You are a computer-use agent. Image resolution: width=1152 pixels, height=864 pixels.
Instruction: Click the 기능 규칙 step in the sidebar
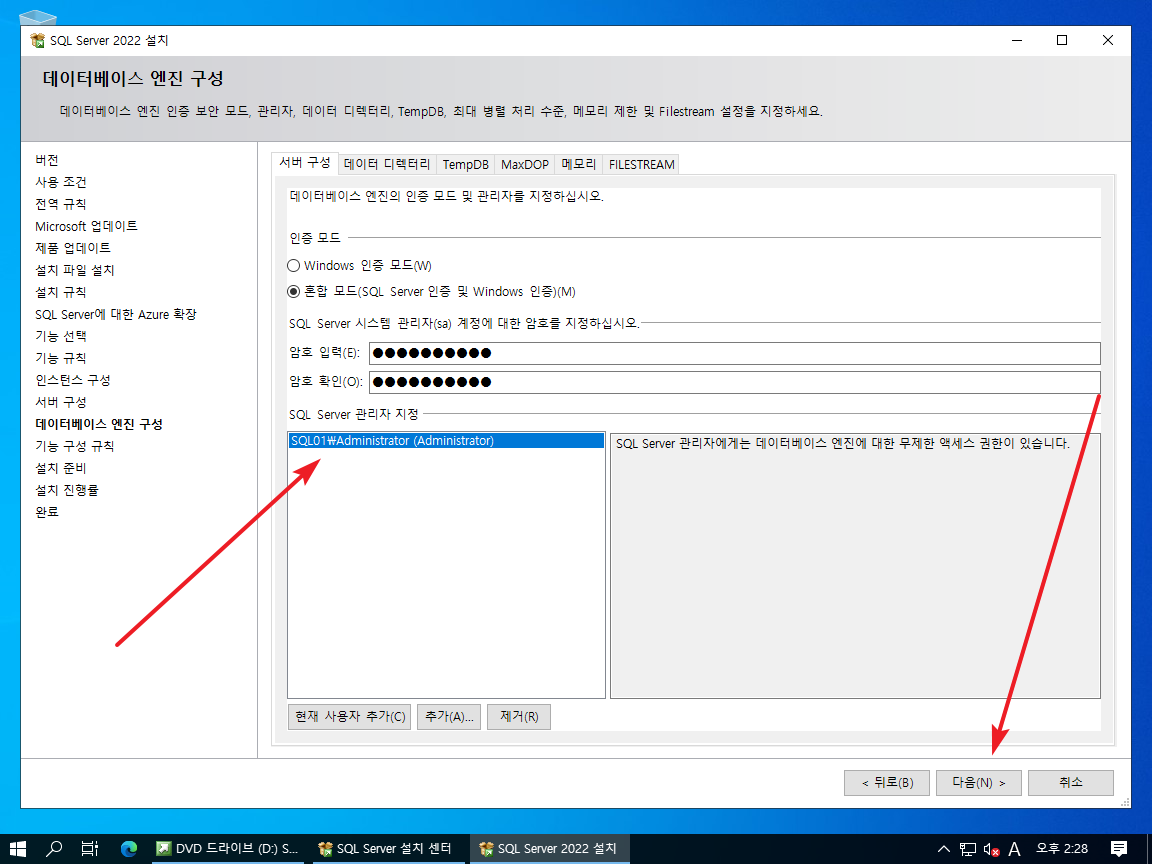coord(61,359)
